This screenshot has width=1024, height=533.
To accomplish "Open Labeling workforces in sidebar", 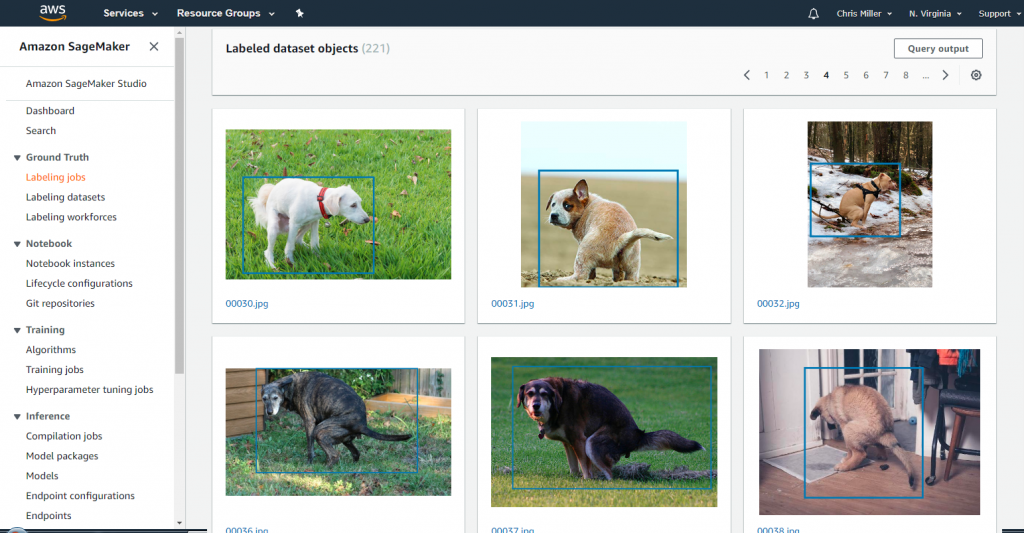I will coord(71,217).
